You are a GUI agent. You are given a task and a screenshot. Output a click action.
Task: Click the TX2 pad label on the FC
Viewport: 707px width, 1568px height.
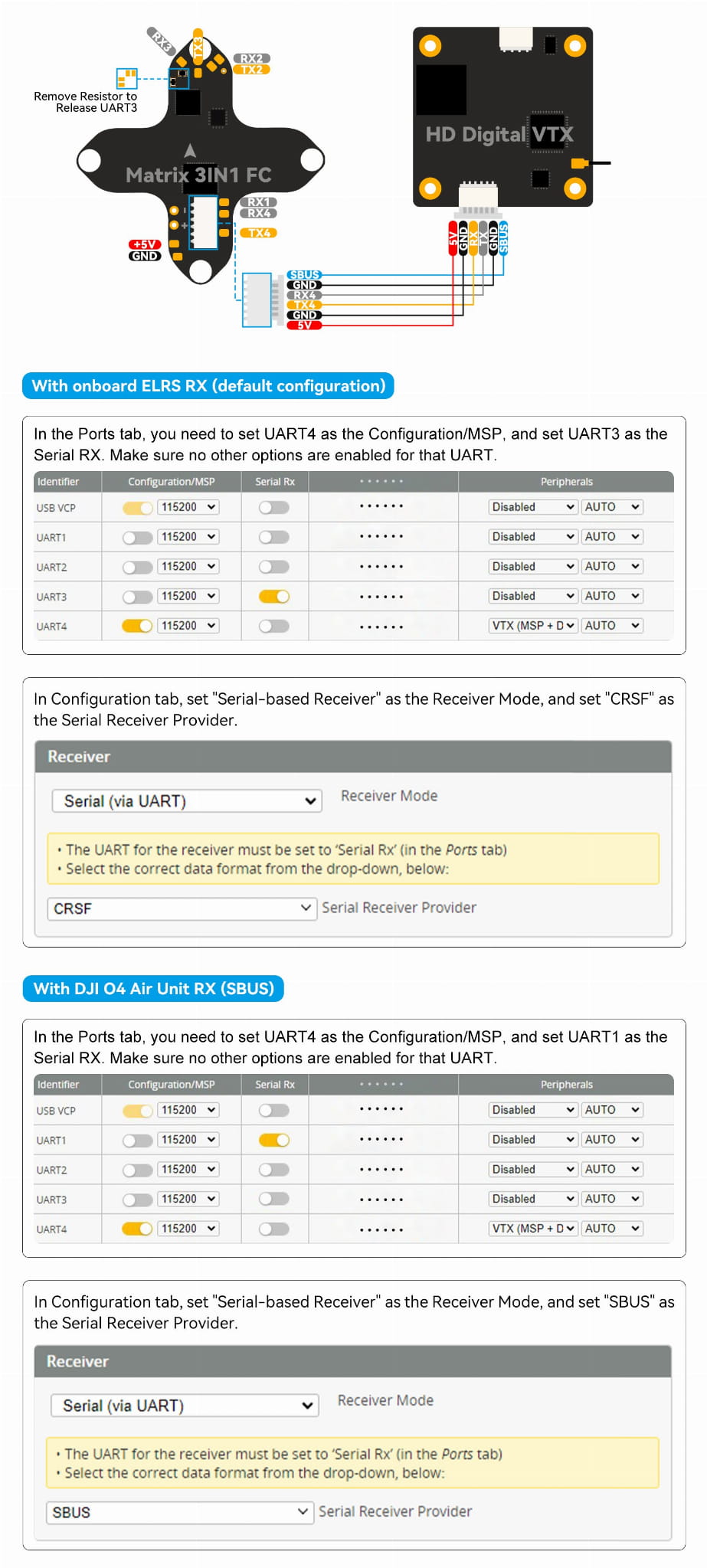tap(251, 70)
